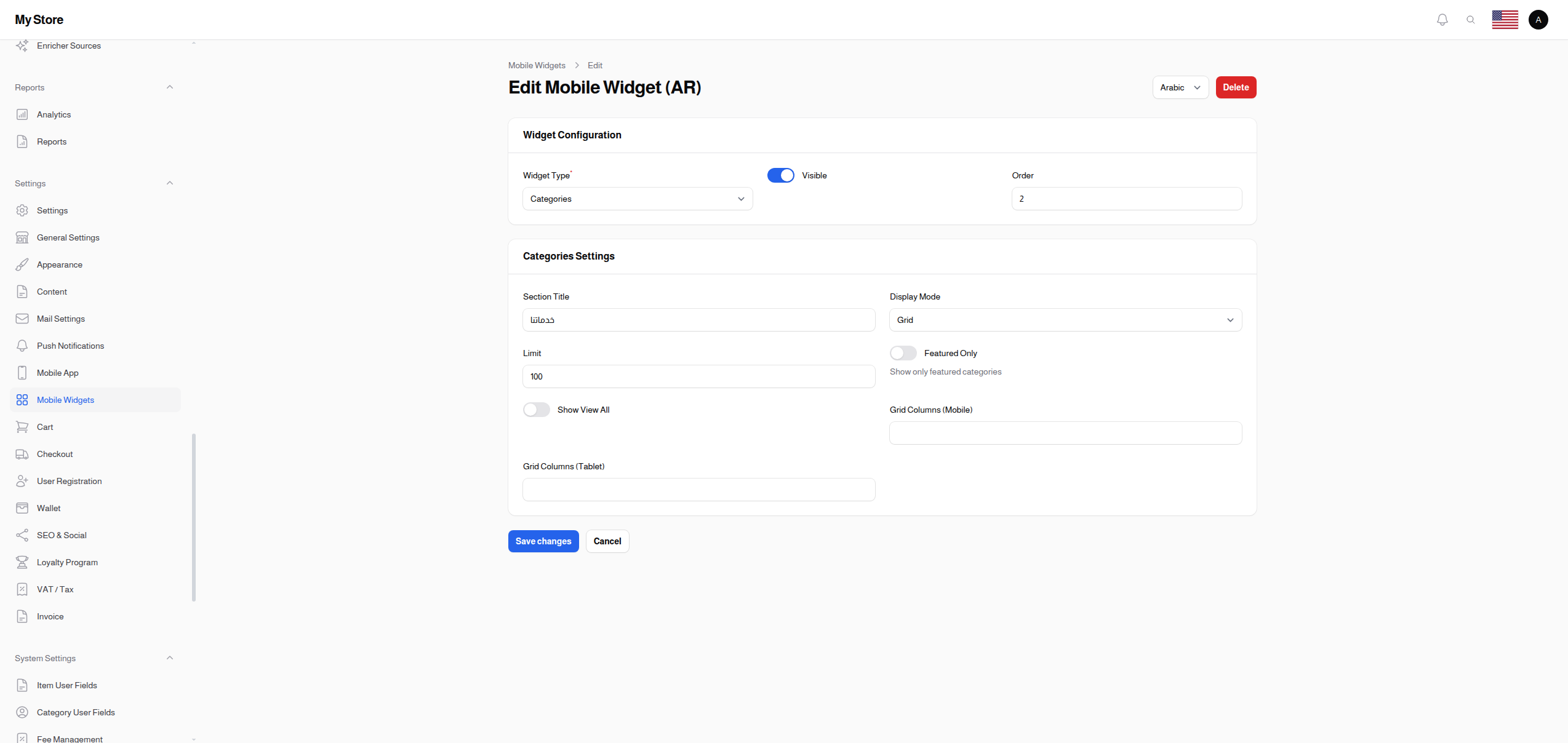Open Mobile Widgets using the grid icon
Viewport: 1568px width, 743px height.
tap(22, 400)
